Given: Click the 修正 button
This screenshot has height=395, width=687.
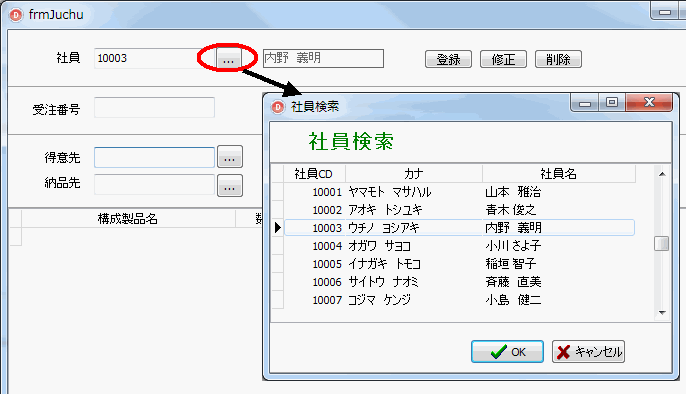Looking at the screenshot, I should [503, 59].
